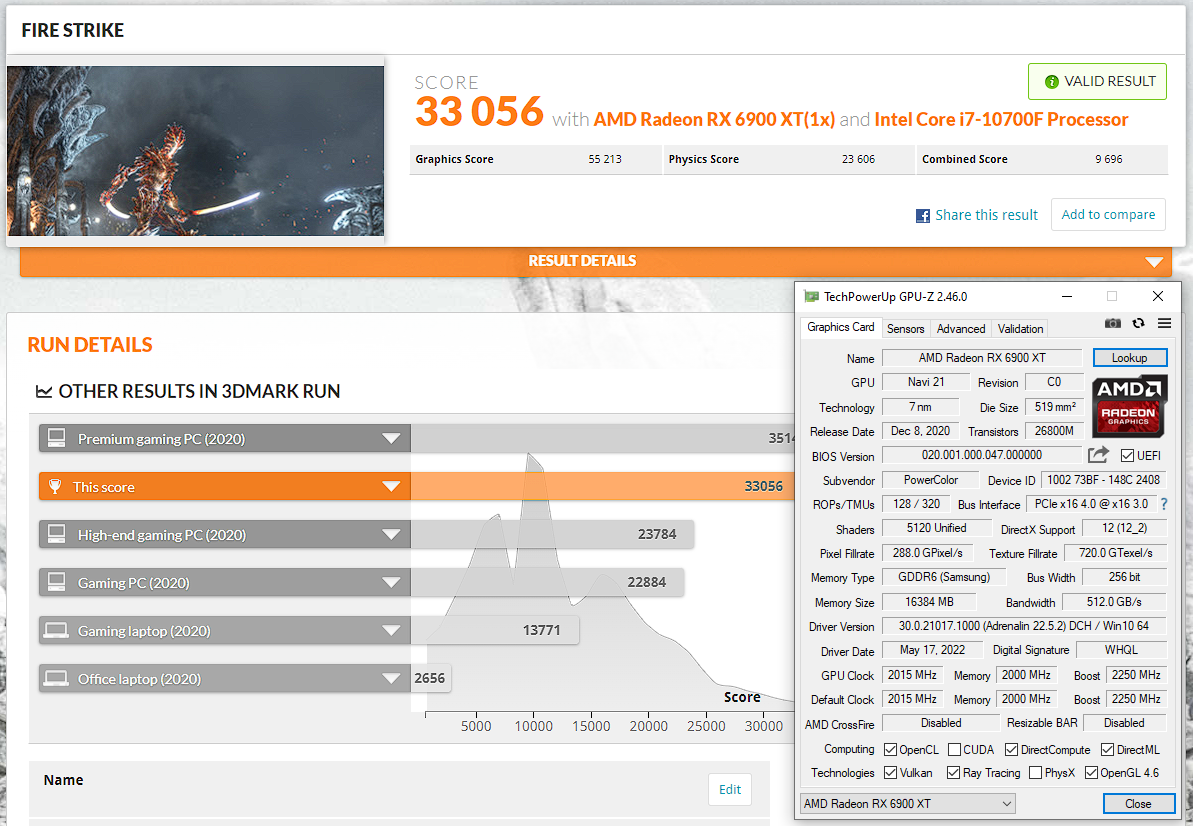1193x826 pixels.
Task: Switch to the Sensors tab
Action: (x=906, y=329)
